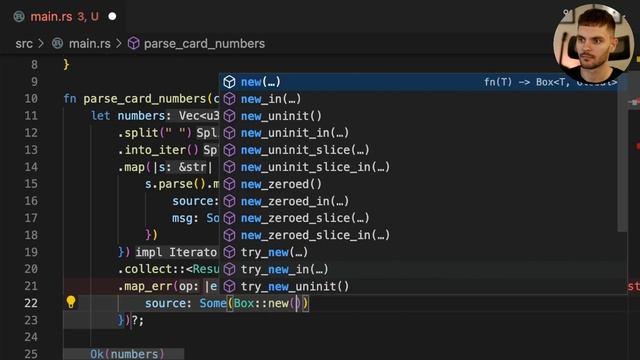Pick try_new(…) from the list
The image size is (640, 360).
click(420, 252)
